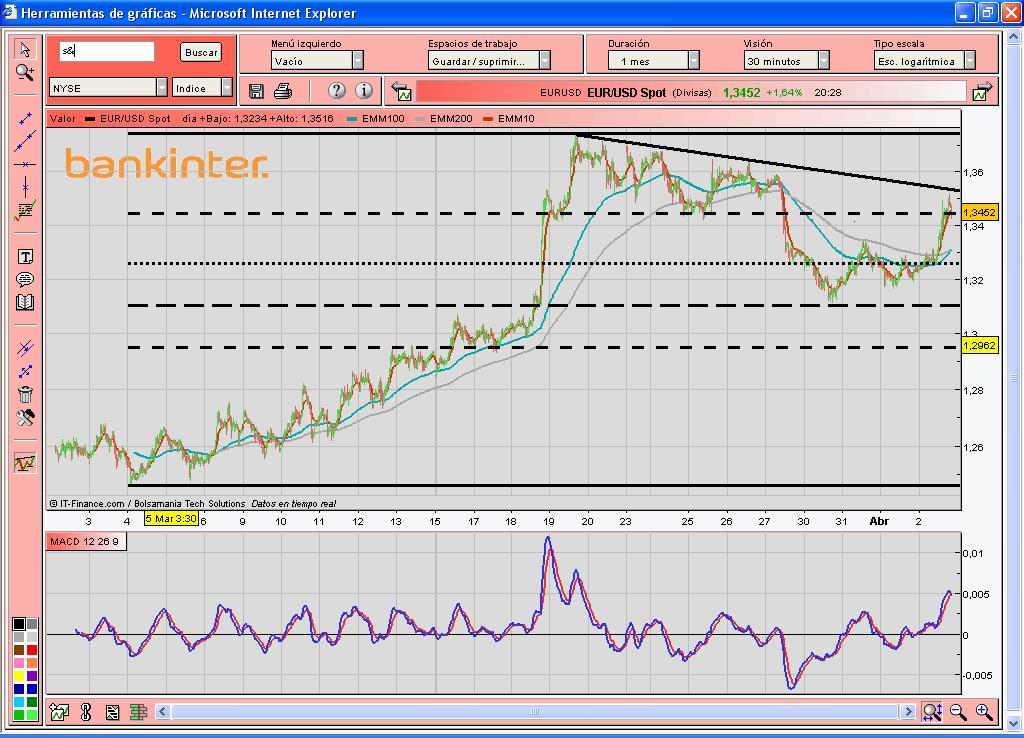1024x738 pixels.
Task: Select the red color swatch
Action: [32, 650]
